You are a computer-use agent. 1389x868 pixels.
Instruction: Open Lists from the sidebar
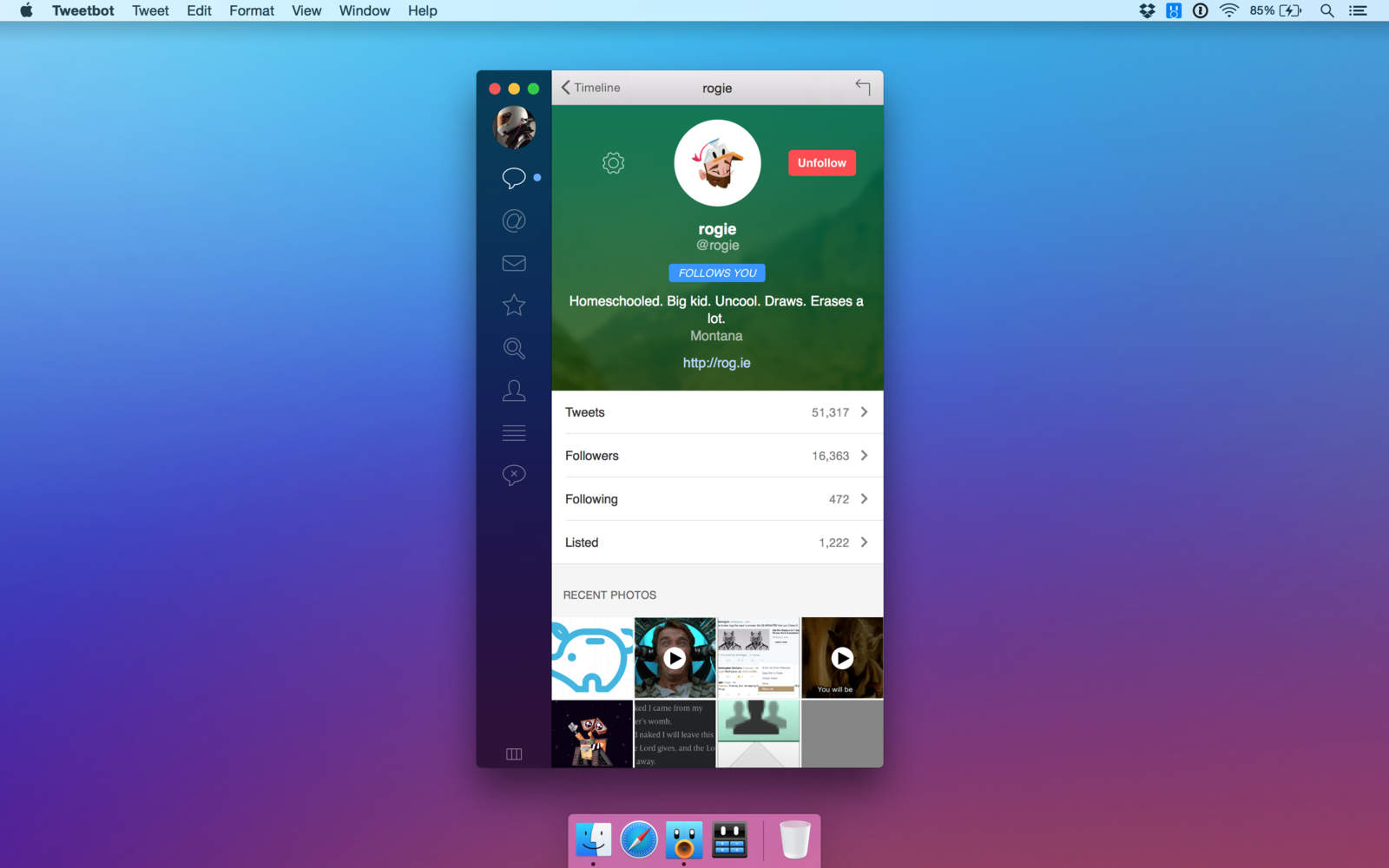[x=514, y=432]
